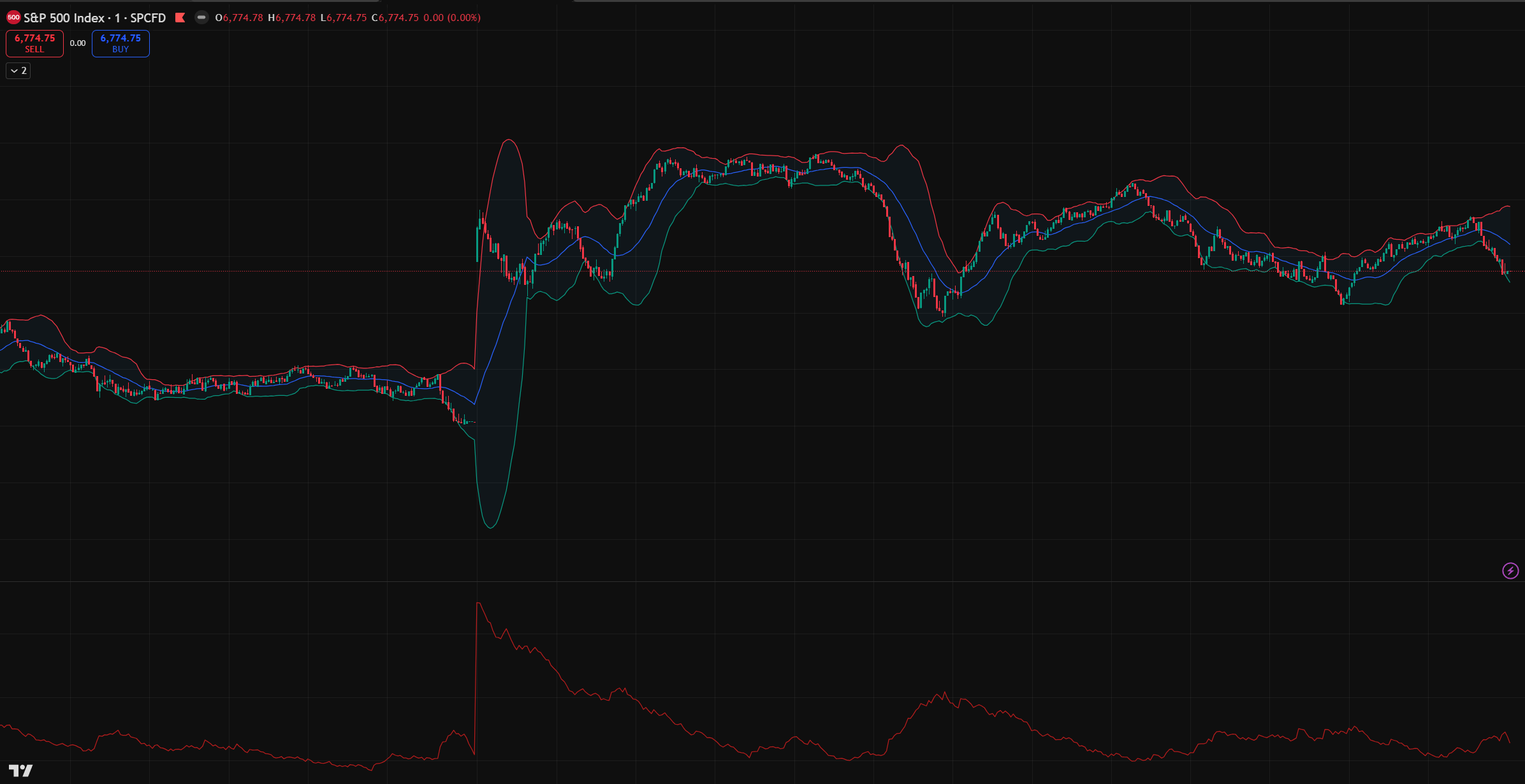Select the red indicator line spike in lower pane
Screen dimensions: 1525x784
(x=478, y=603)
